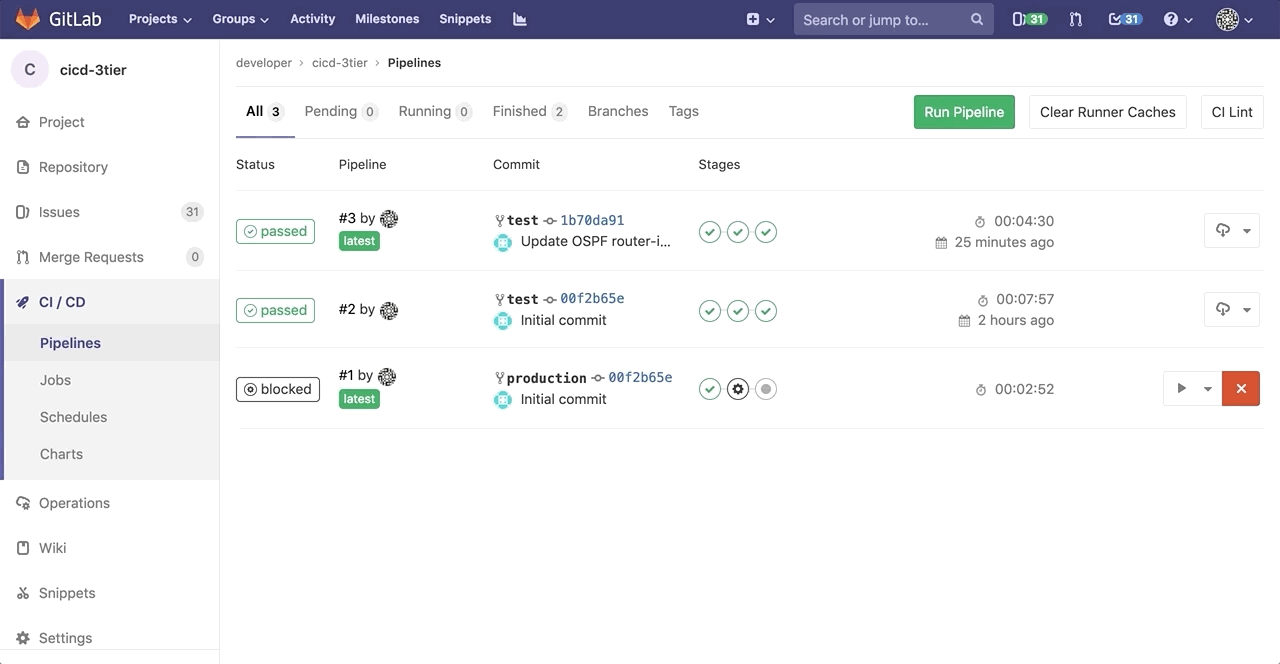Click the GitLab fox logo
This screenshot has height=664, width=1280.
click(x=27, y=19)
